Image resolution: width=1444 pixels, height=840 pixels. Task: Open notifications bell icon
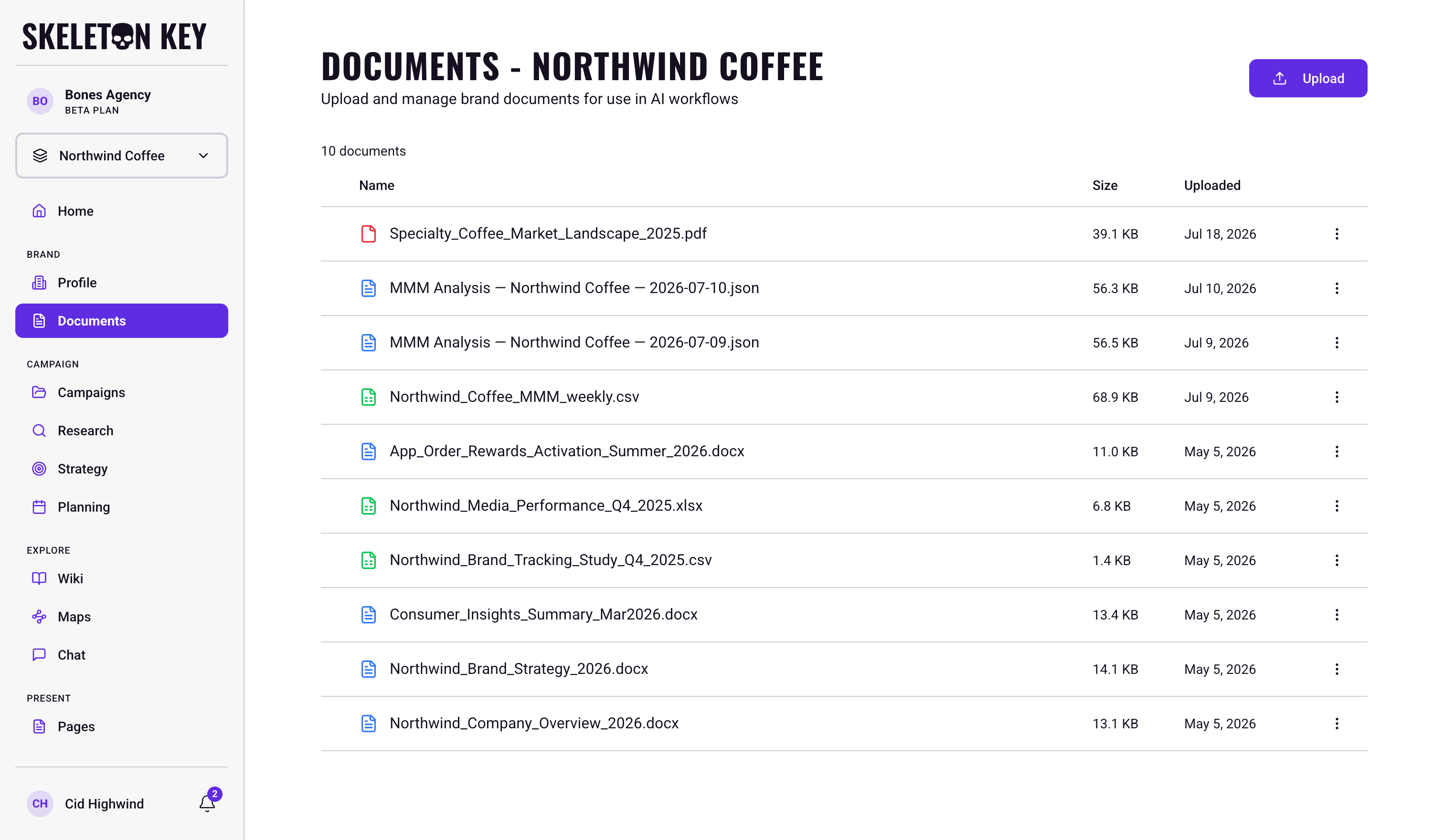click(x=207, y=803)
